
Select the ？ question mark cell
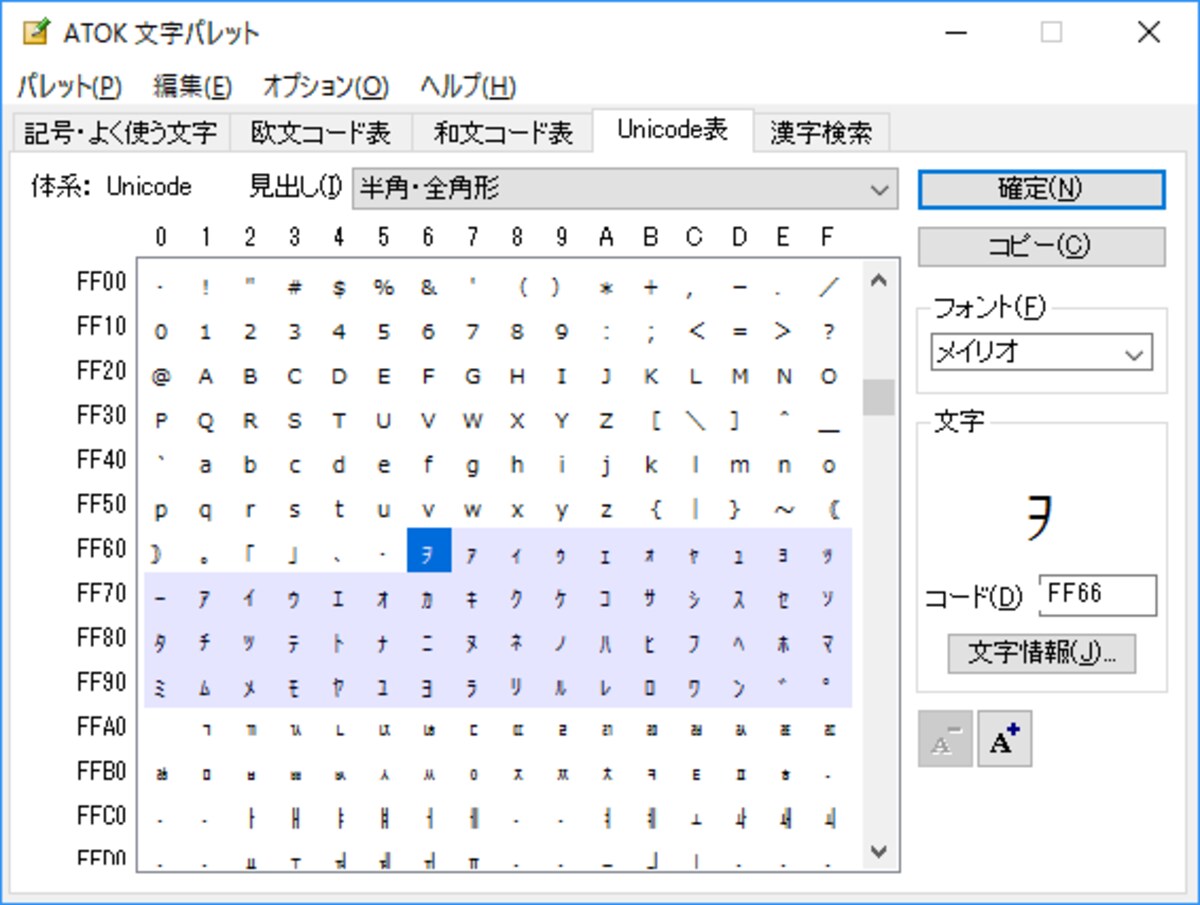pos(829,331)
